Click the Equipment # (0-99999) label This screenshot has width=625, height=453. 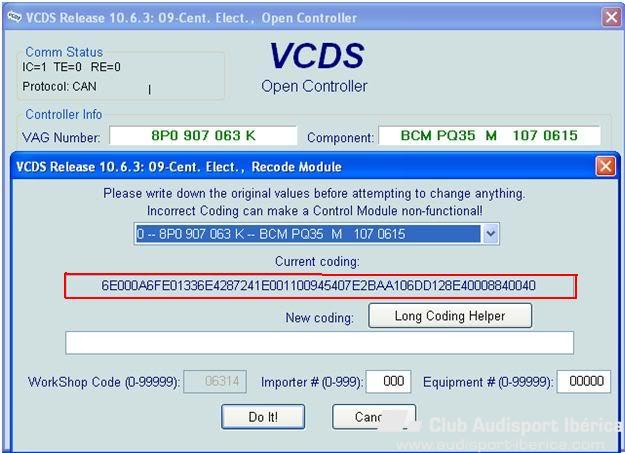[x=488, y=382]
